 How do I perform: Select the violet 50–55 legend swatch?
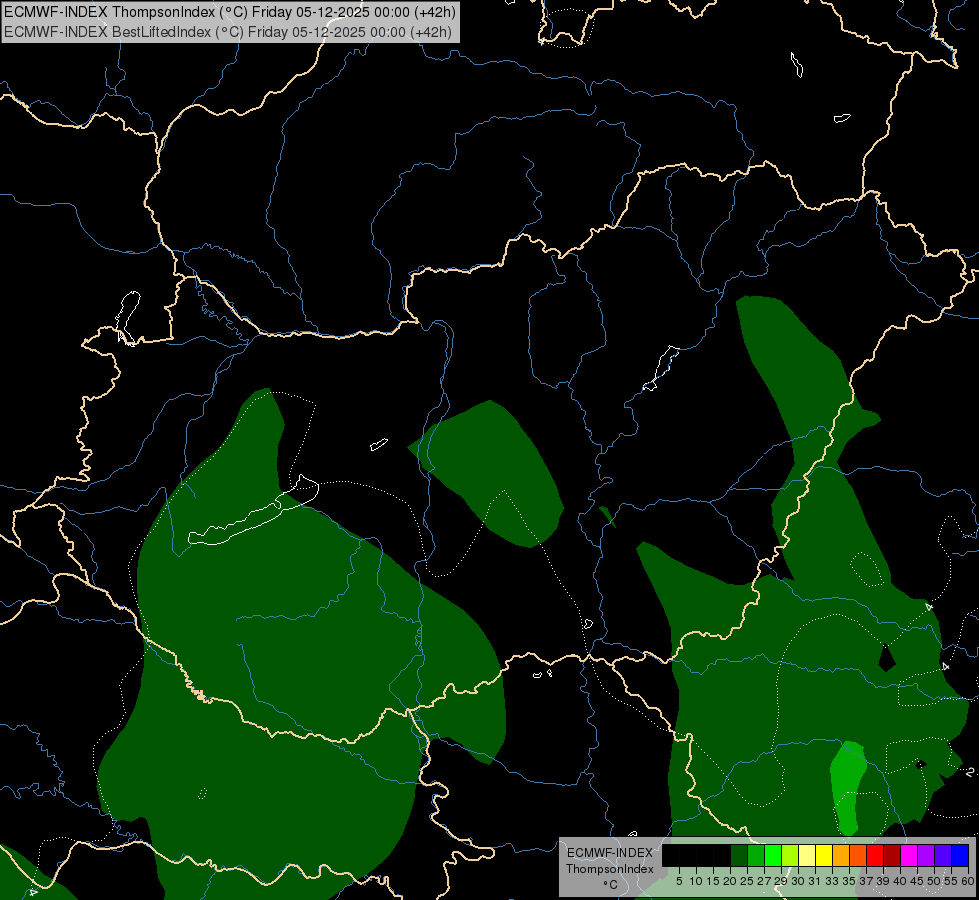[943, 855]
